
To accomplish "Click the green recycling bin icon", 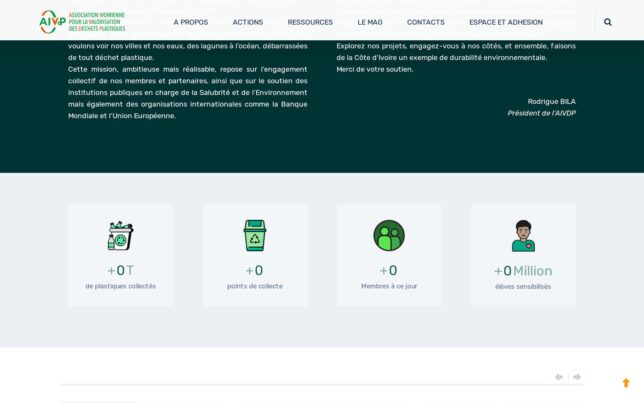I will pos(255,235).
